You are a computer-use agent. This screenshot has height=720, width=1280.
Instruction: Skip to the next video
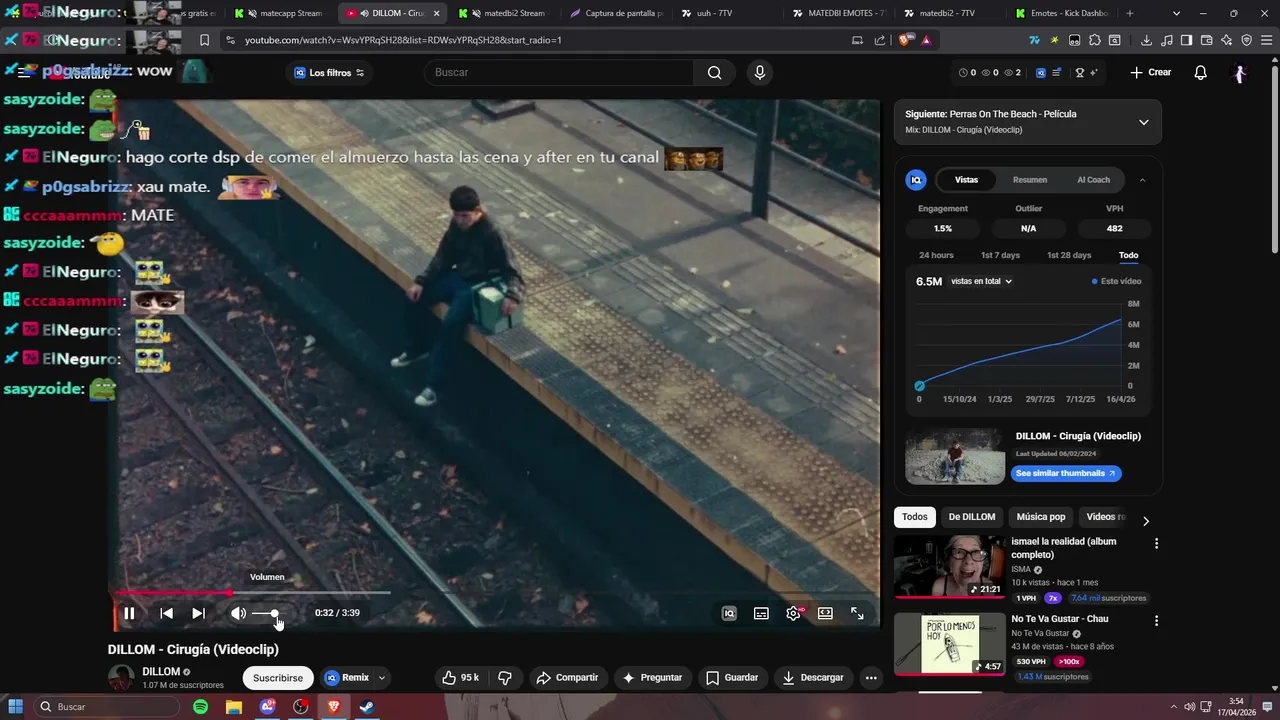pyautogui.click(x=198, y=613)
